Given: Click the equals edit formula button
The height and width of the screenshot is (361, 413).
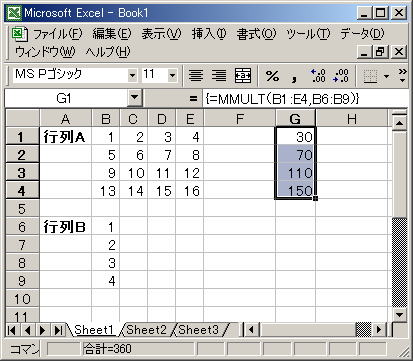Looking at the screenshot, I should point(193,99).
